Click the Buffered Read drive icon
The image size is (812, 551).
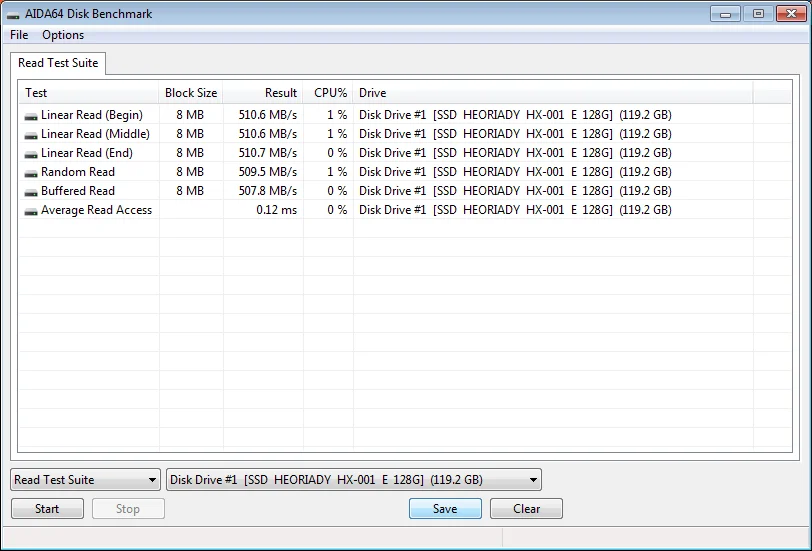pyautogui.click(x=31, y=192)
